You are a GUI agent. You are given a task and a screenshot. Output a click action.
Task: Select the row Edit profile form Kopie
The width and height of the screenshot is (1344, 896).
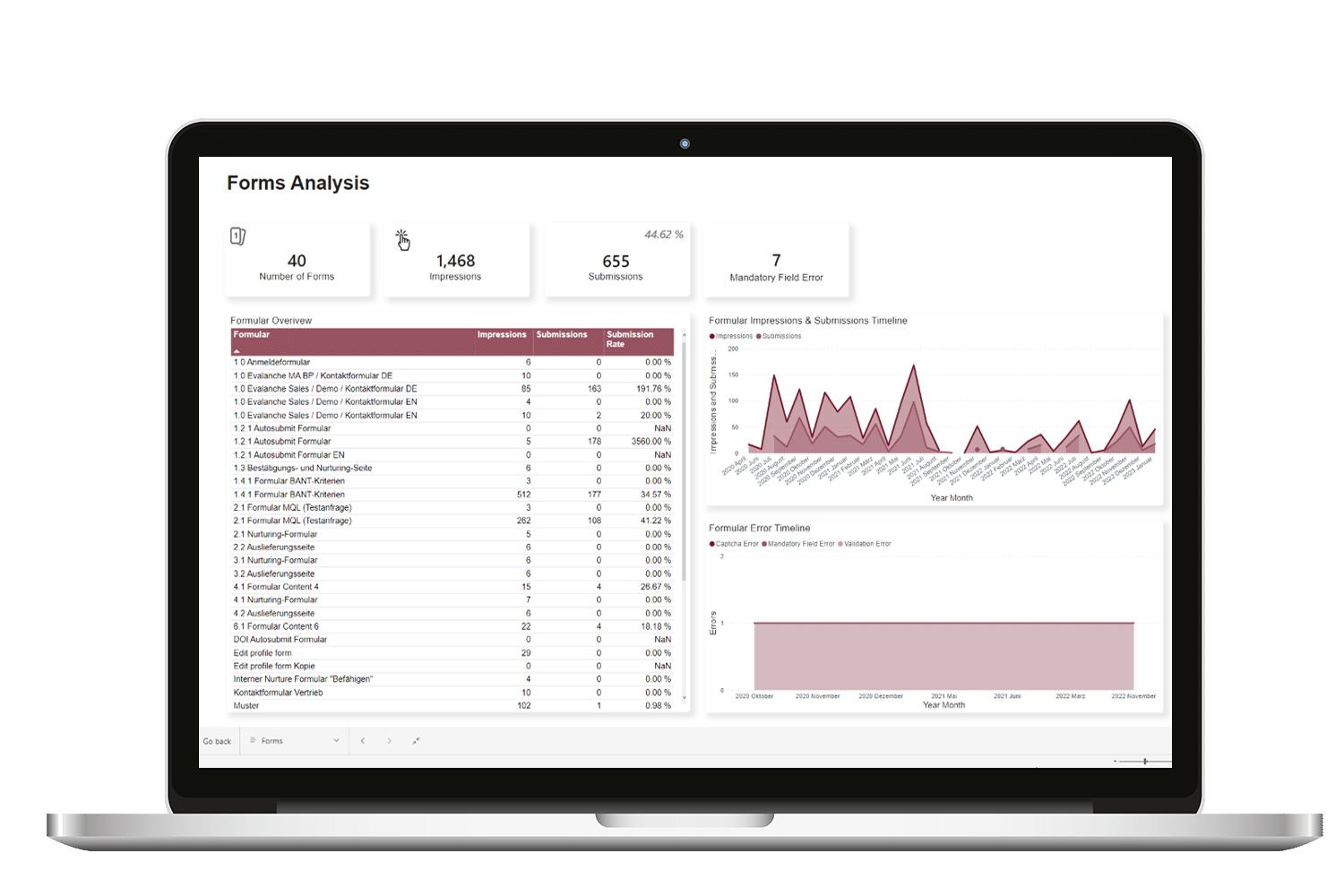[454, 666]
